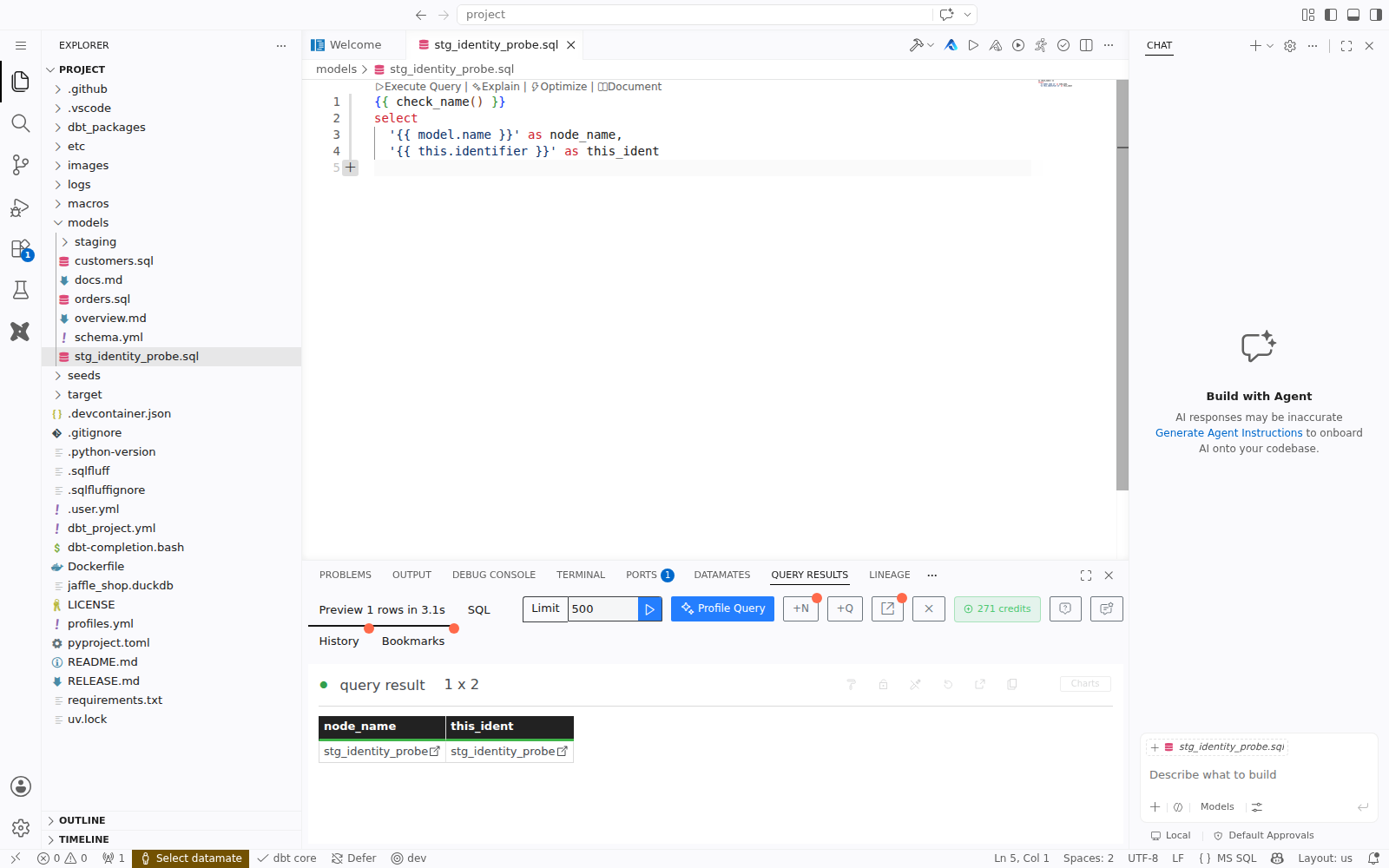The width and height of the screenshot is (1389, 868).
Task: Switch to the Welcome tab
Action: point(355,45)
